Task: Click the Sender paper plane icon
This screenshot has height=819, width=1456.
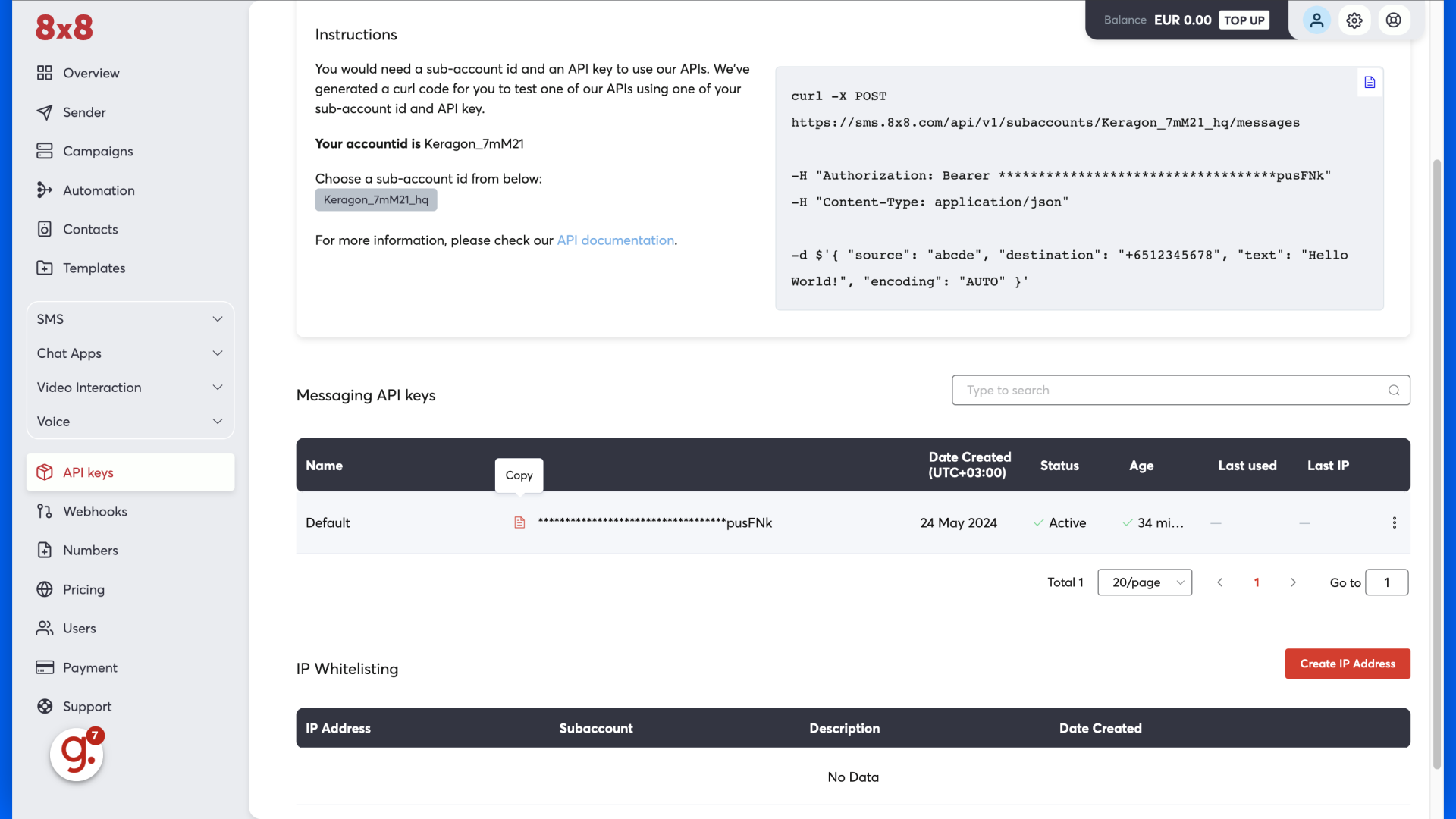Action: 45,112
